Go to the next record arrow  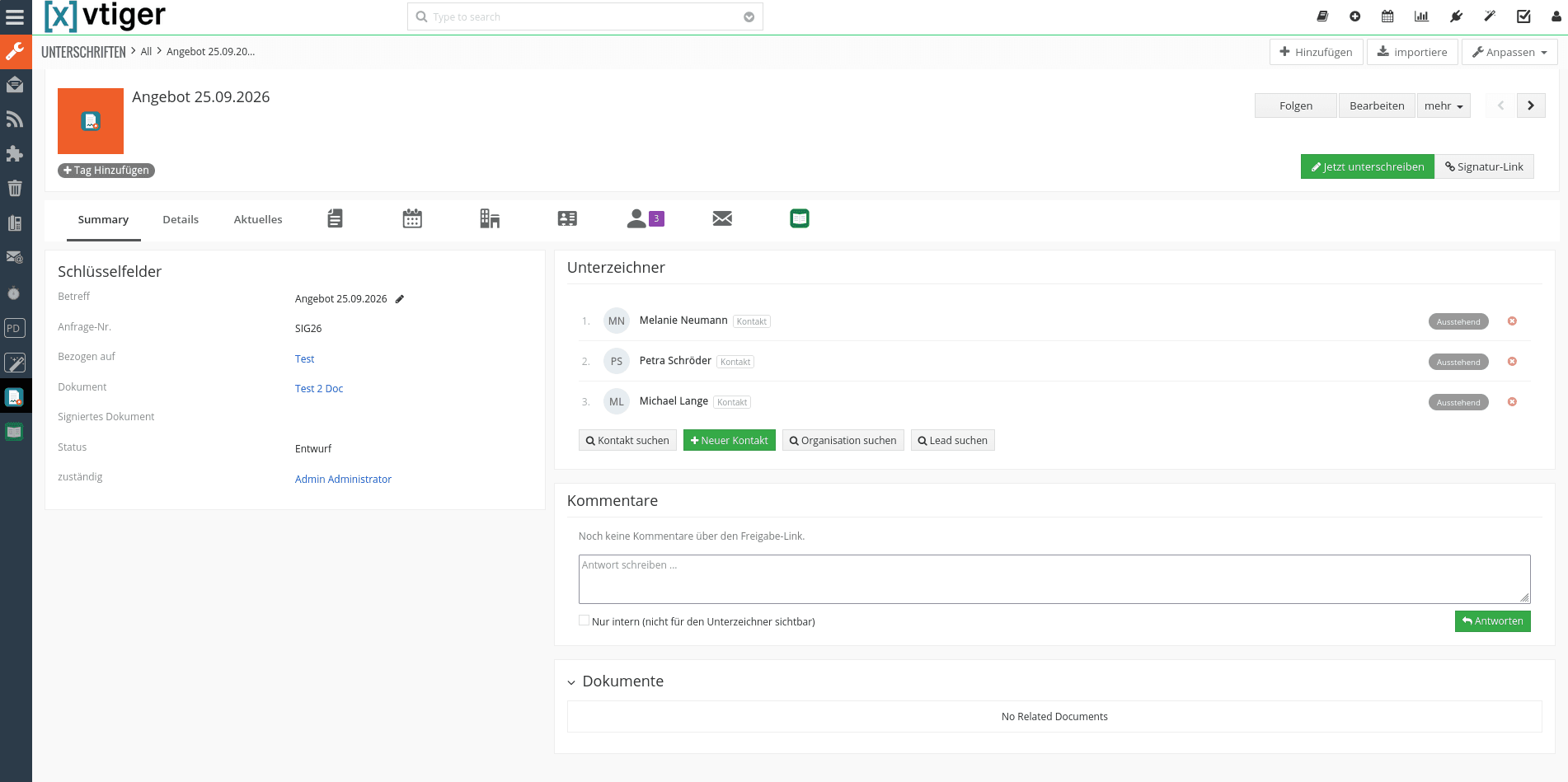(x=1531, y=105)
